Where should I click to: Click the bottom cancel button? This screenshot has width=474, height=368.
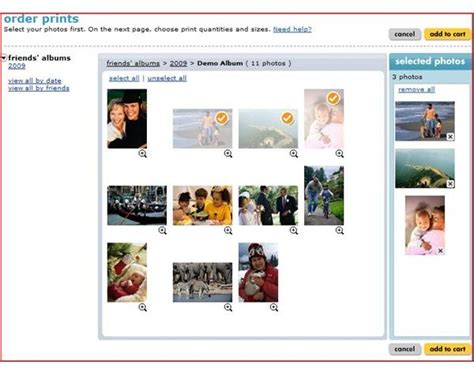[x=405, y=349]
